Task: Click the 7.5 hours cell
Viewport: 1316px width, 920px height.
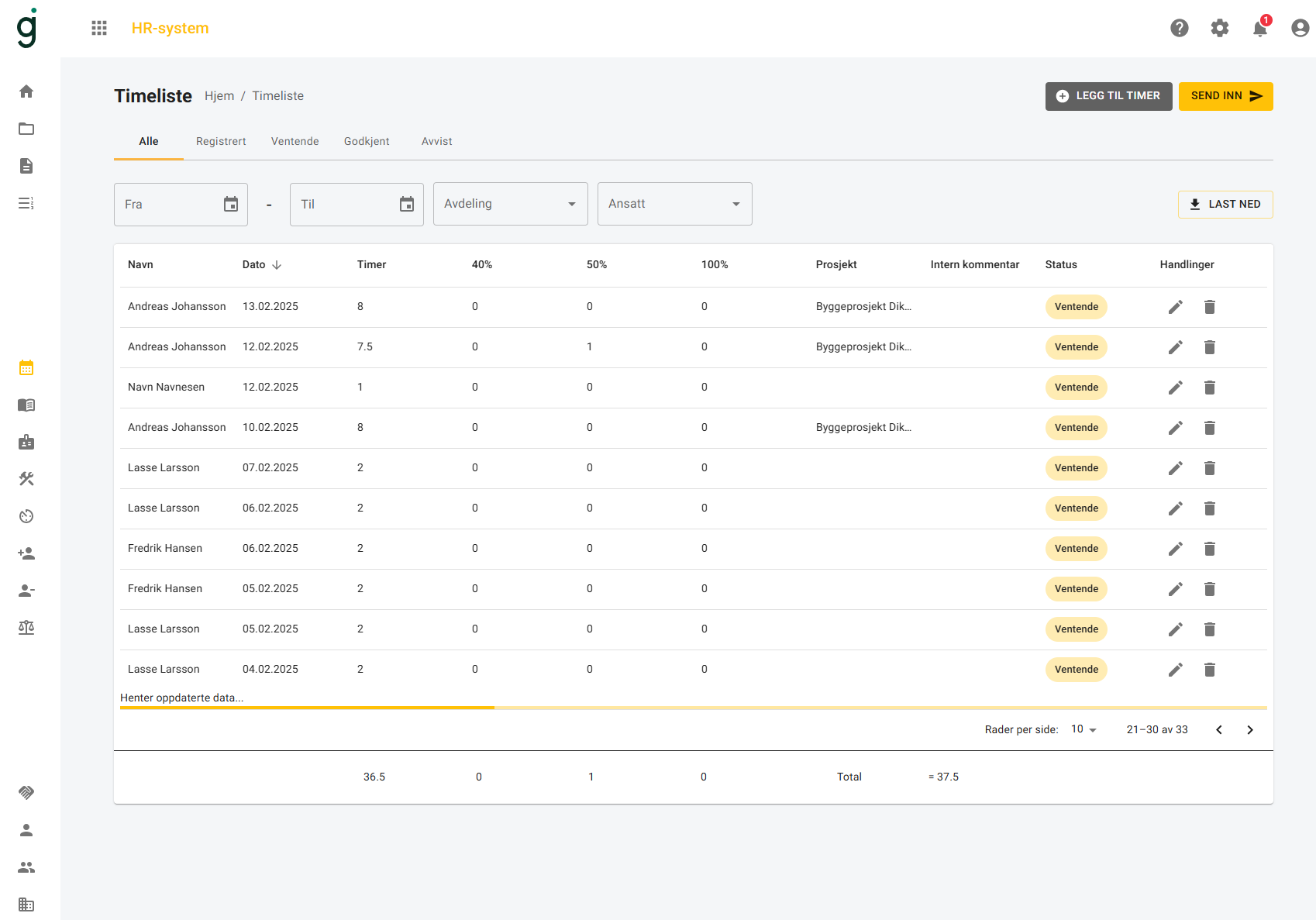Action: pyautogui.click(x=365, y=347)
